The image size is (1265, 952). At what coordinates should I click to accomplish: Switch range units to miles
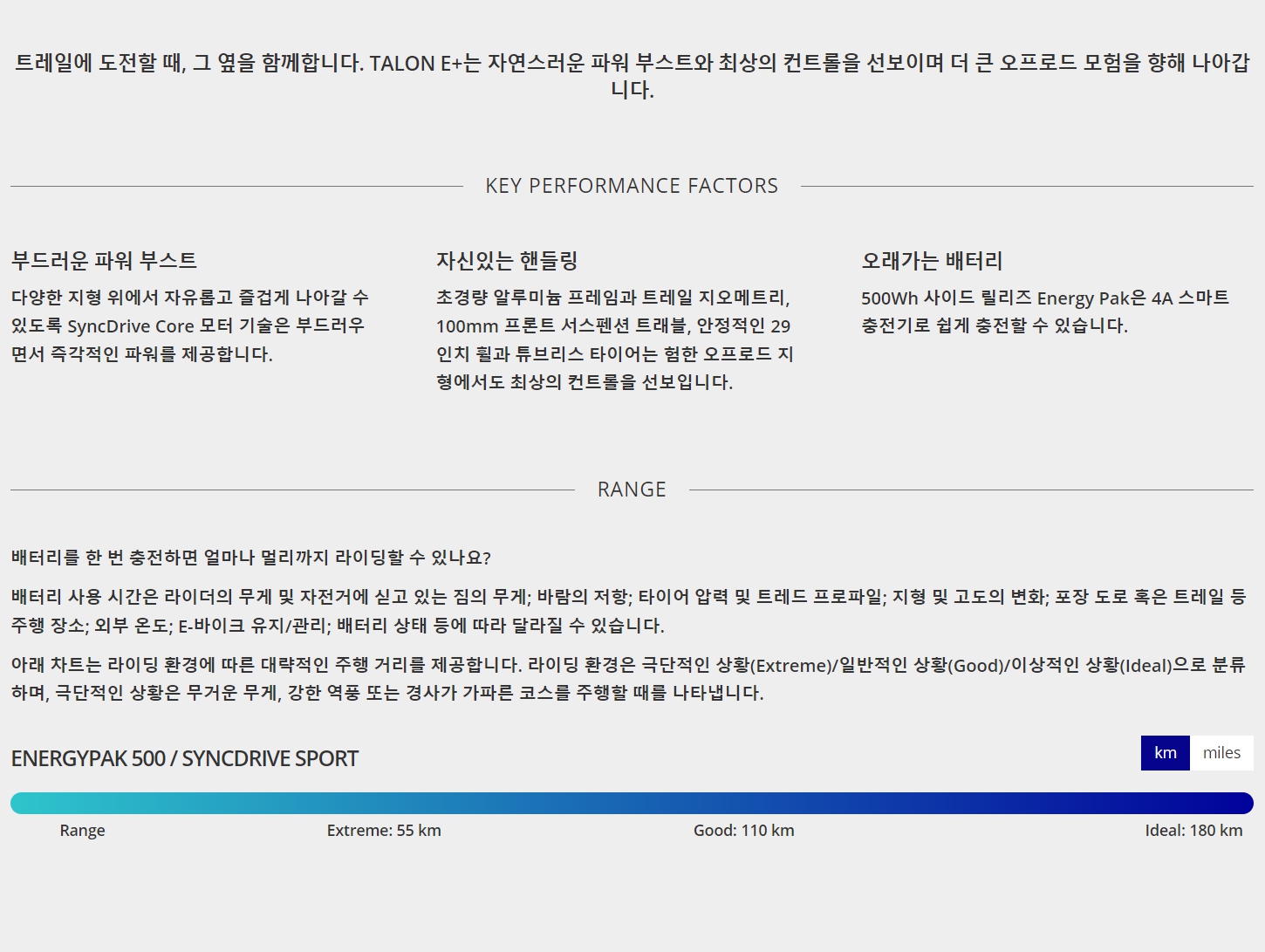(x=1221, y=753)
